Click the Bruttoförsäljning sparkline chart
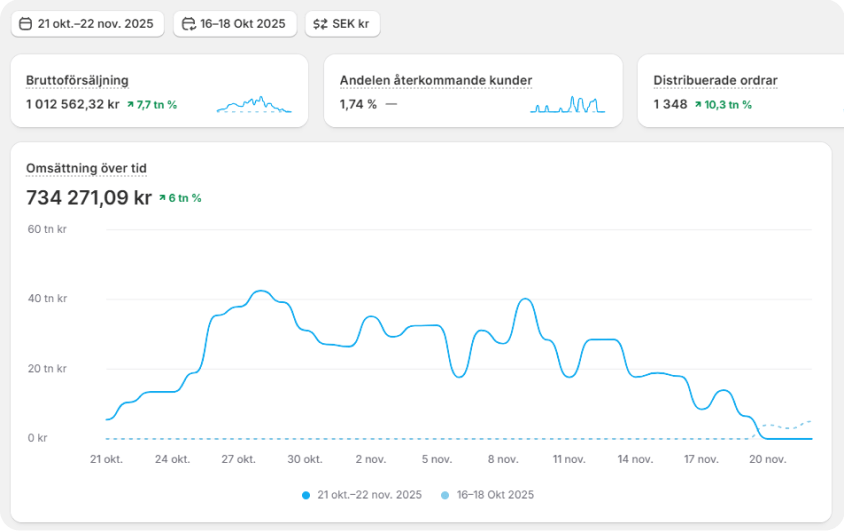The height and width of the screenshot is (531, 844). tap(254, 104)
